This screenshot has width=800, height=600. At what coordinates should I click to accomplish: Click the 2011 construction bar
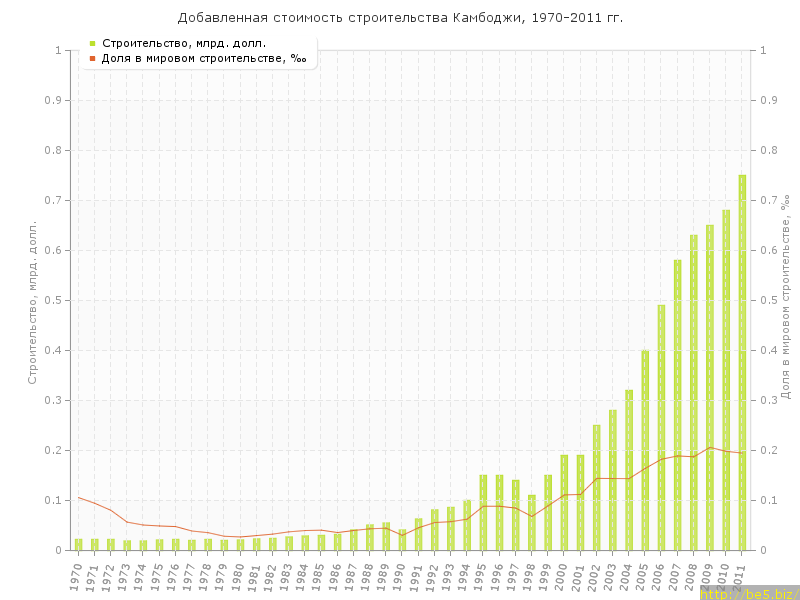[742, 363]
